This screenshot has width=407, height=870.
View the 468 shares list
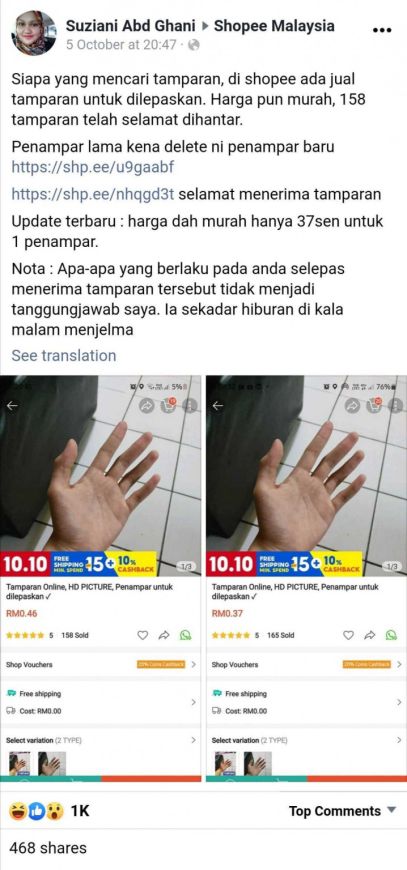[x=48, y=848]
